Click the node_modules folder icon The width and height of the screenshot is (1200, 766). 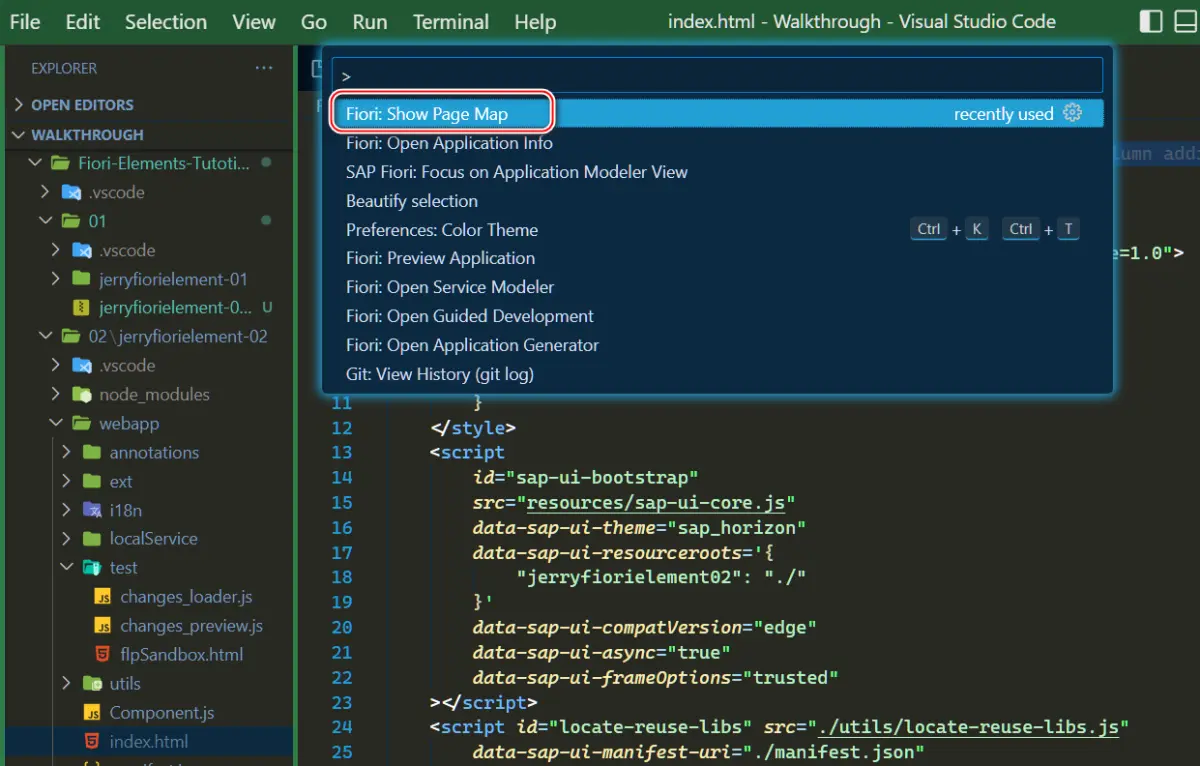tap(81, 394)
